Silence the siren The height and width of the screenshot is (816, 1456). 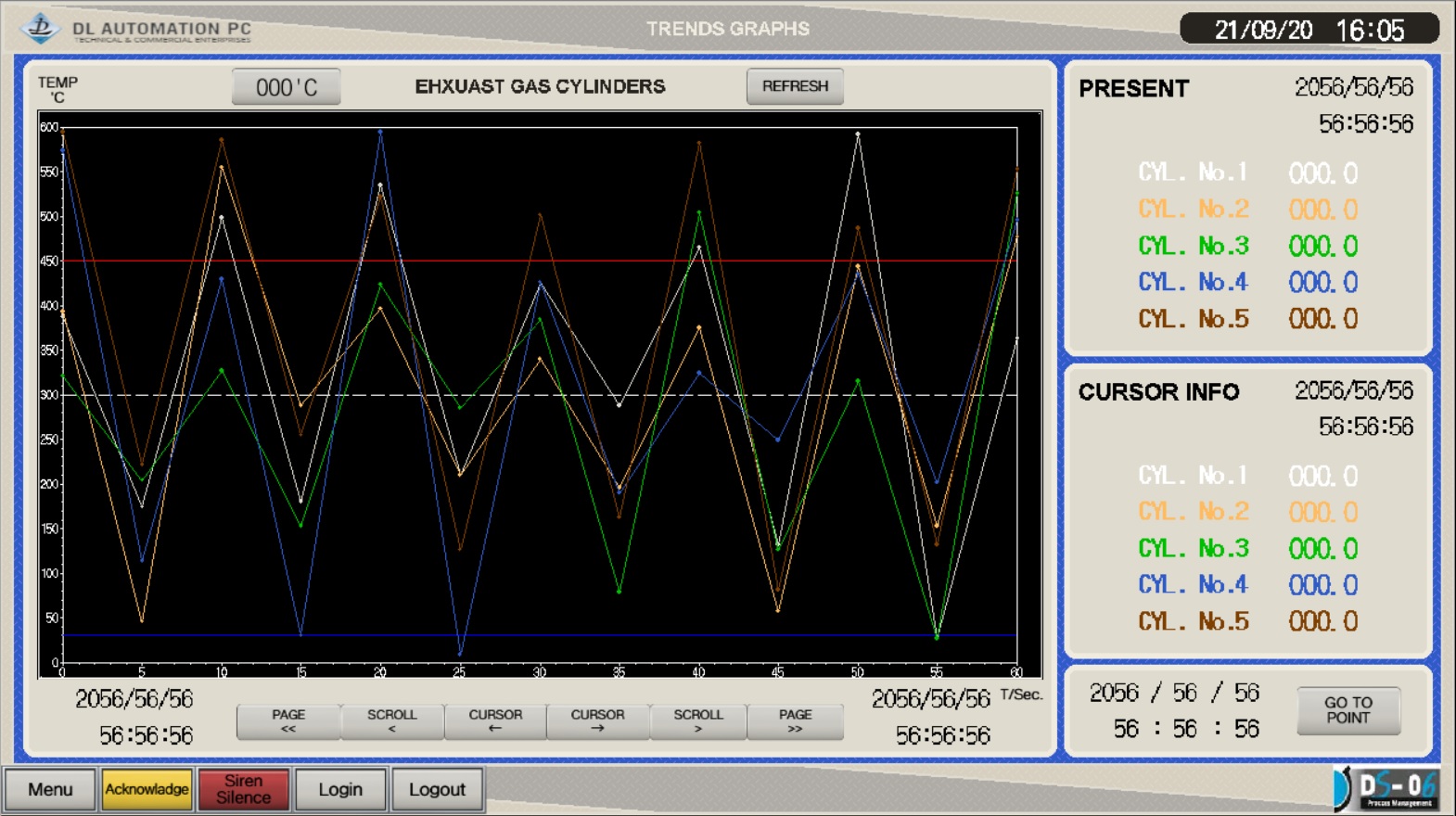244,789
